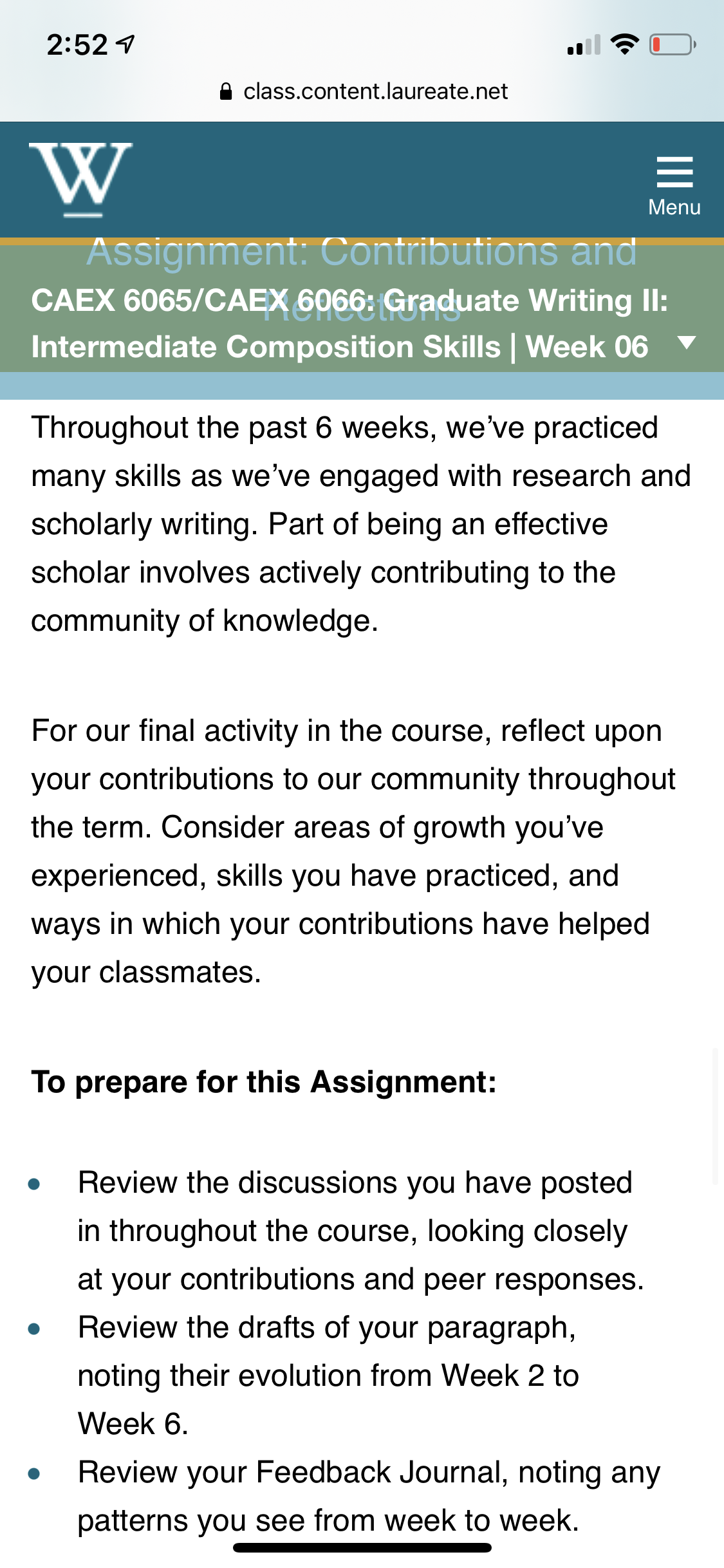Tap the location arrow icon next to time
This screenshot has height=1568, width=724.
(x=125, y=44)
